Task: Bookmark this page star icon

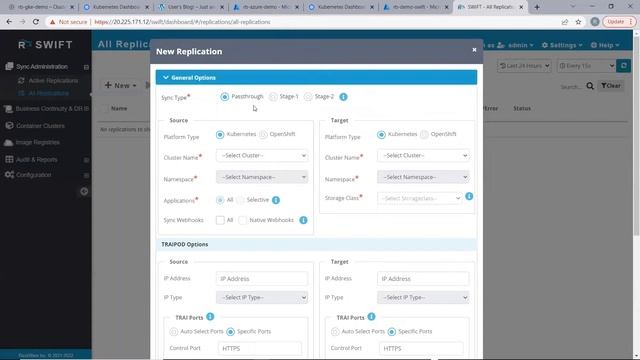Action: pos(578,22)
